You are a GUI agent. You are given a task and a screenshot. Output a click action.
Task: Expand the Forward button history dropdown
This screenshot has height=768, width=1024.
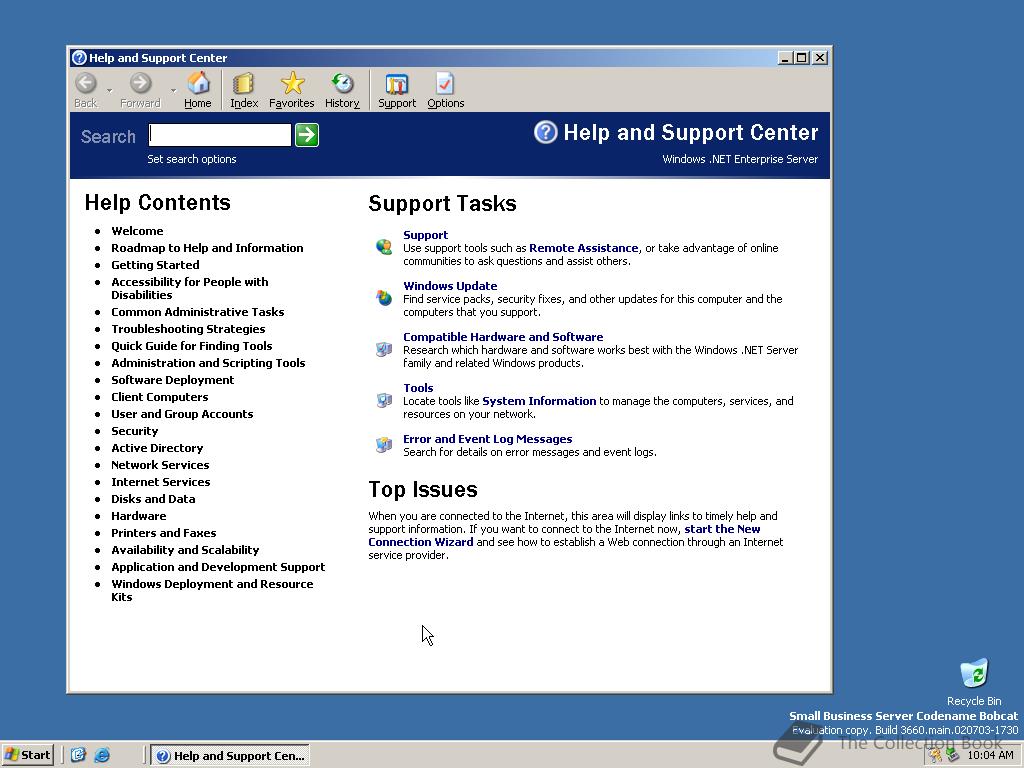coord(173,90)
